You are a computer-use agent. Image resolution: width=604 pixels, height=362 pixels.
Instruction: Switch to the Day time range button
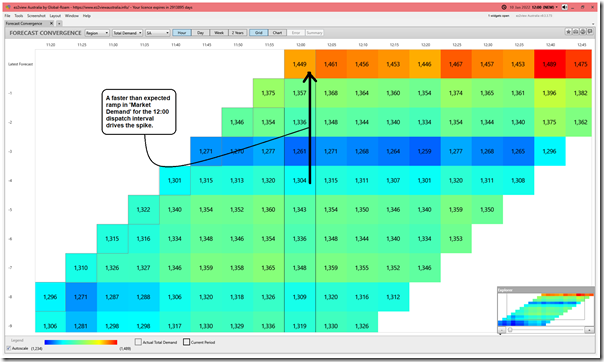[200, 33]
